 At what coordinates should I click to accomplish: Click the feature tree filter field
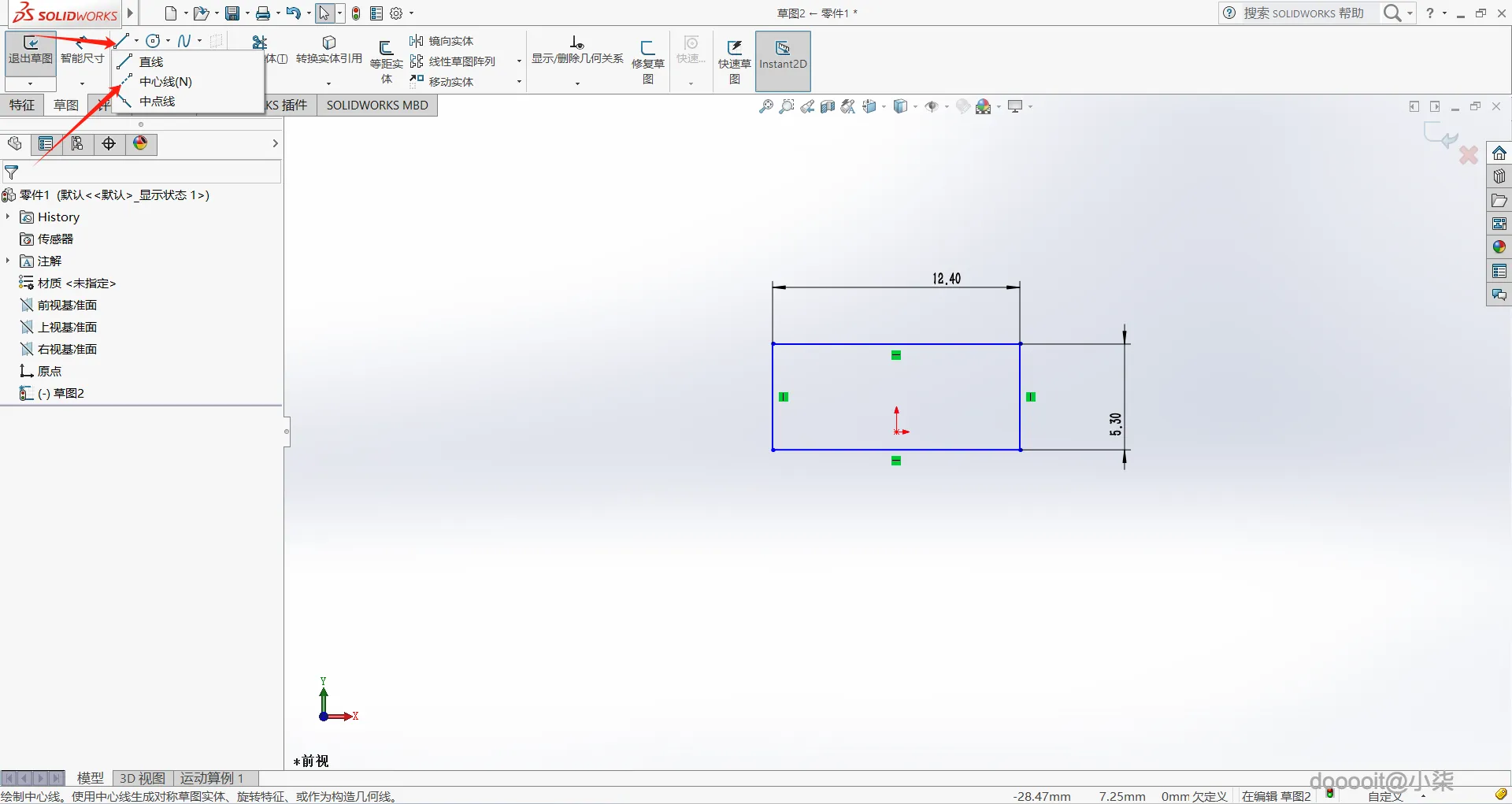(x=142, y=172)
